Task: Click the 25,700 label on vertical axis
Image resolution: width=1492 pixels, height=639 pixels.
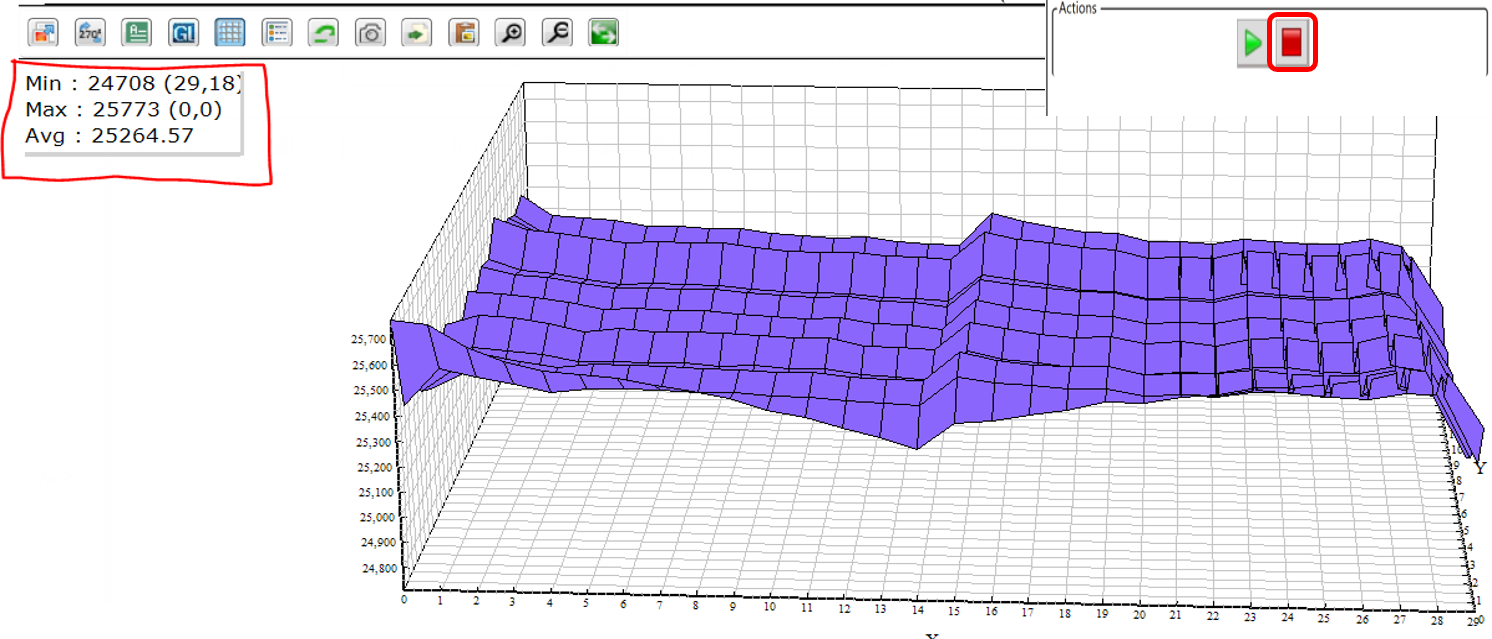Action: (x=368, y=340)
